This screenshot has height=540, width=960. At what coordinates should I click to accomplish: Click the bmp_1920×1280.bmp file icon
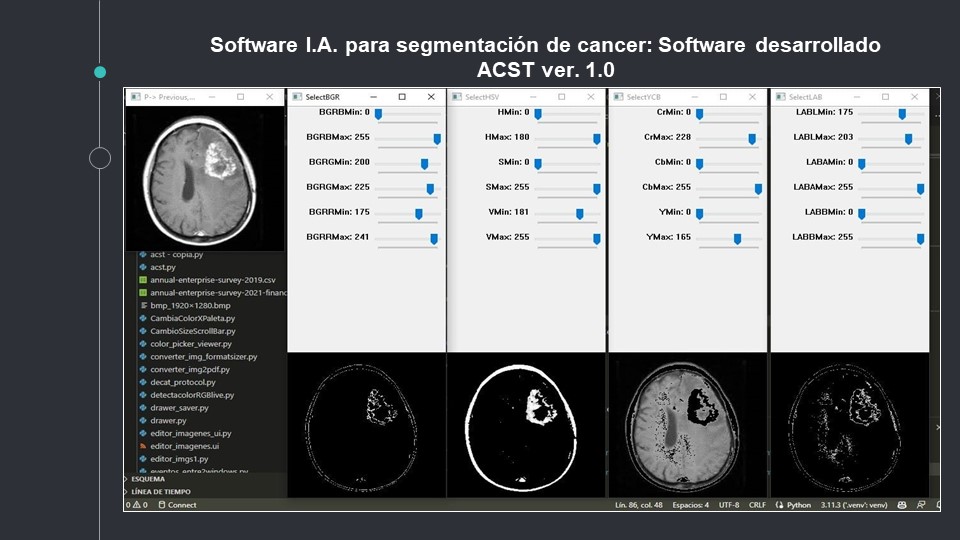[142, 306]
